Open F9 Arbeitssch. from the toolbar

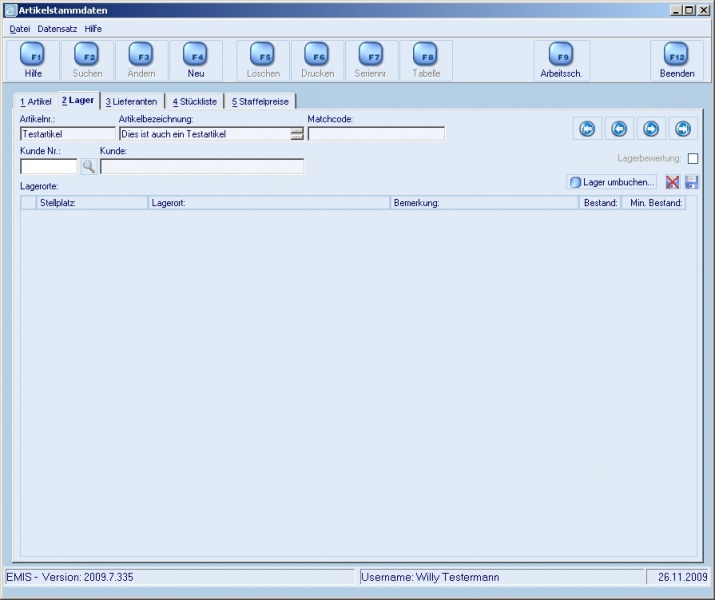(561, 61)
